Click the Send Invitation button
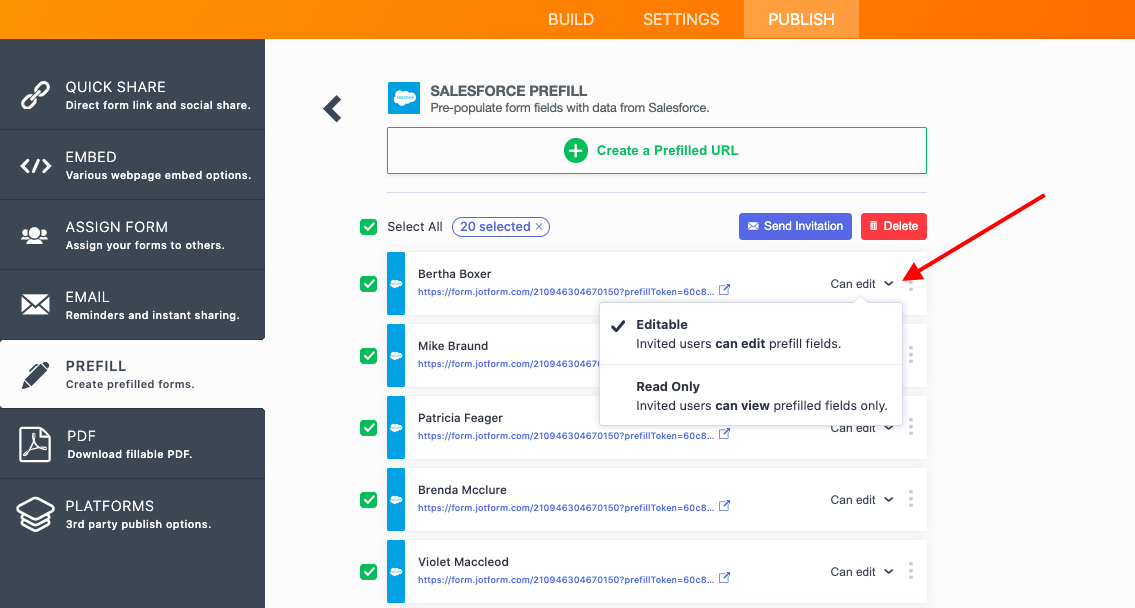This screenshot has height=608, width=1135. [796, 226]
